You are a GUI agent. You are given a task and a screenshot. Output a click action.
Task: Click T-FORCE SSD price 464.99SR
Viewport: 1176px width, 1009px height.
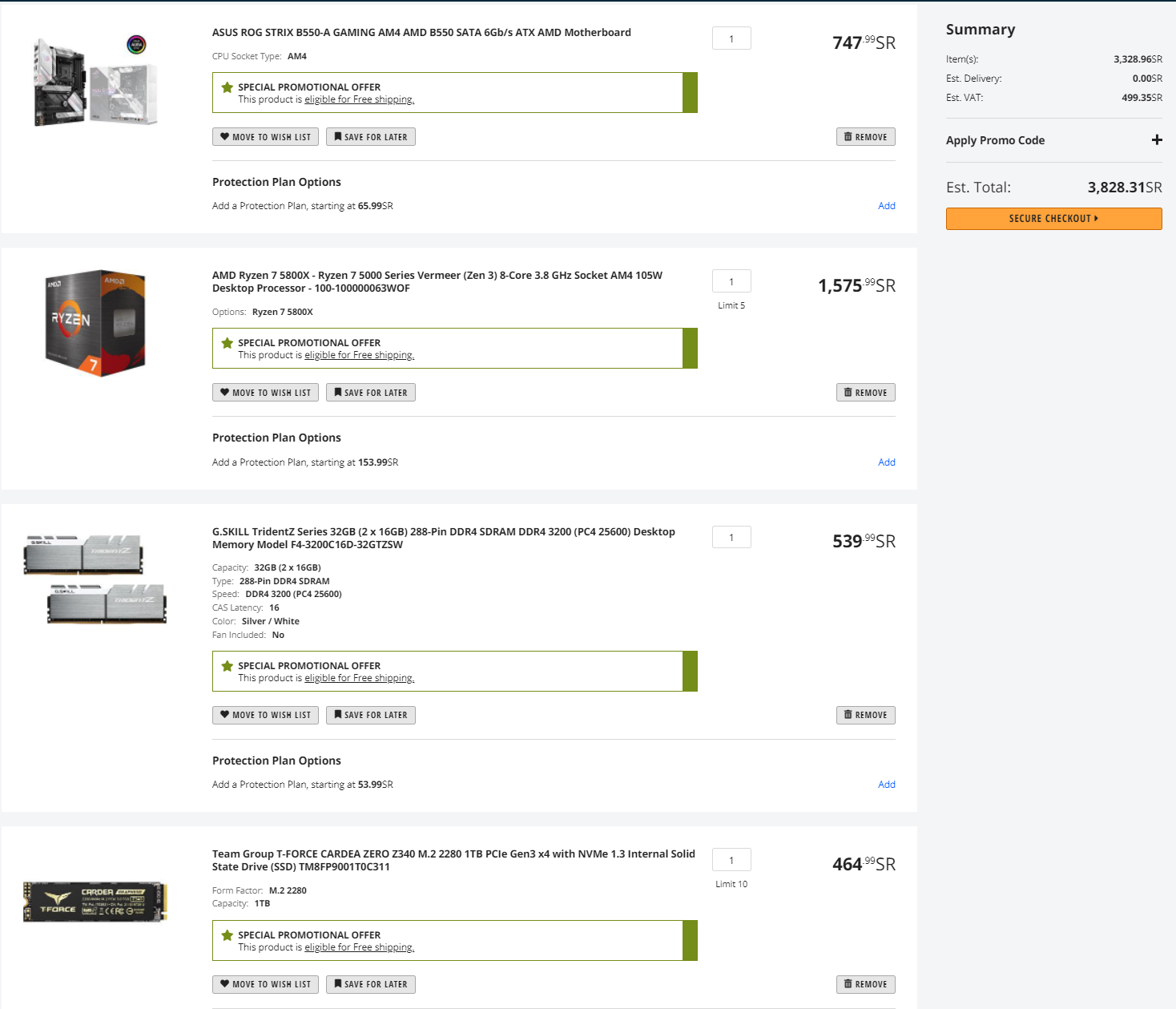click(x=864, y=864)
